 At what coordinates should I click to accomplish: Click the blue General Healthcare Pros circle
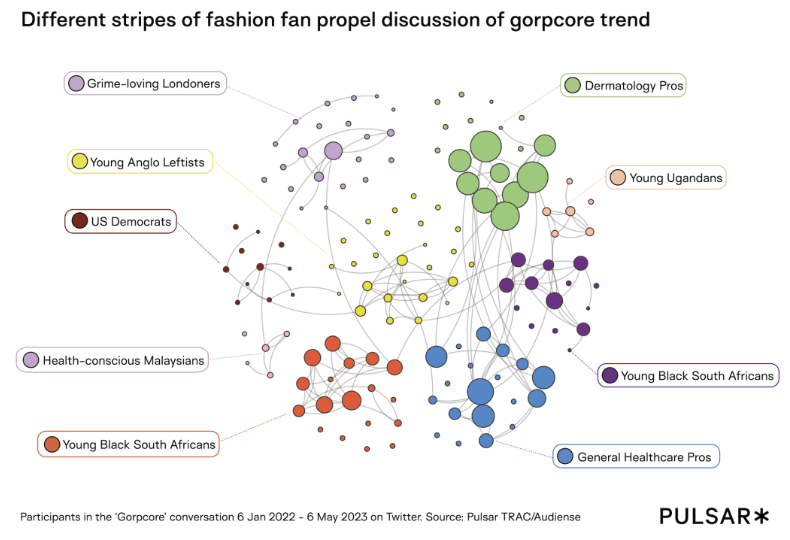pos(565,456)
